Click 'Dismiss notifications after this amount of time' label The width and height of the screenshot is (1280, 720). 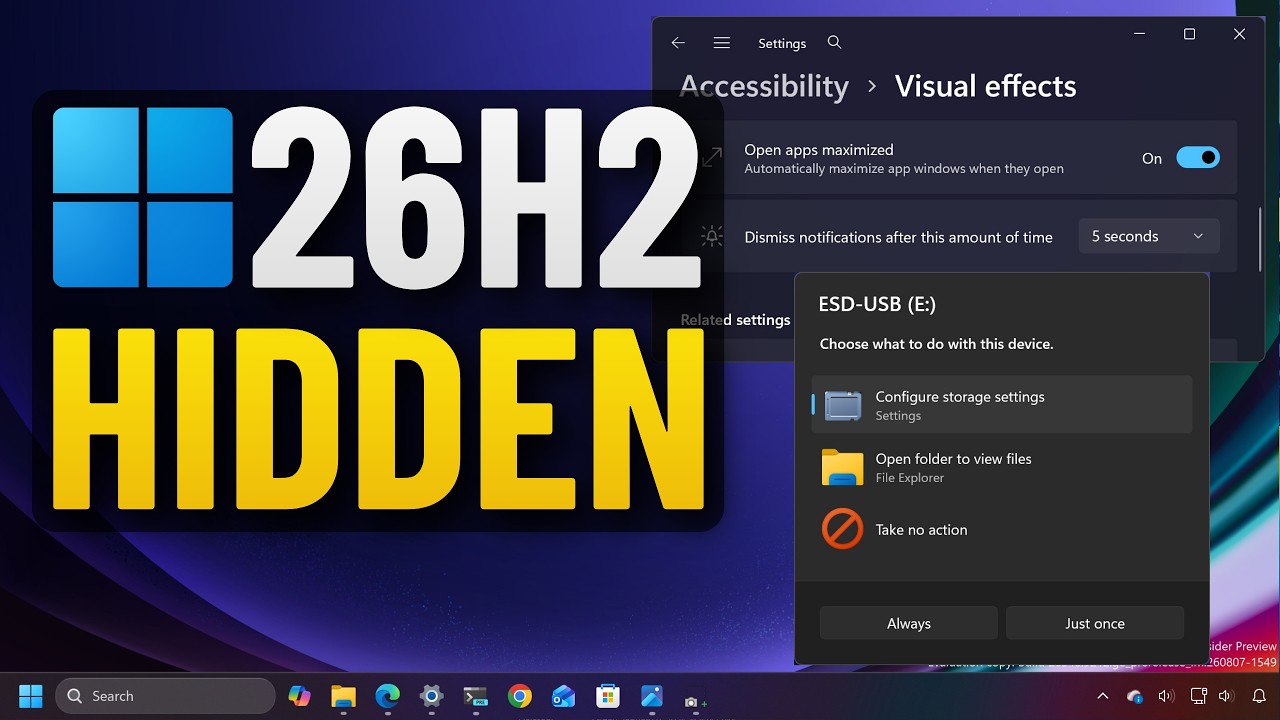pos(898,237)
